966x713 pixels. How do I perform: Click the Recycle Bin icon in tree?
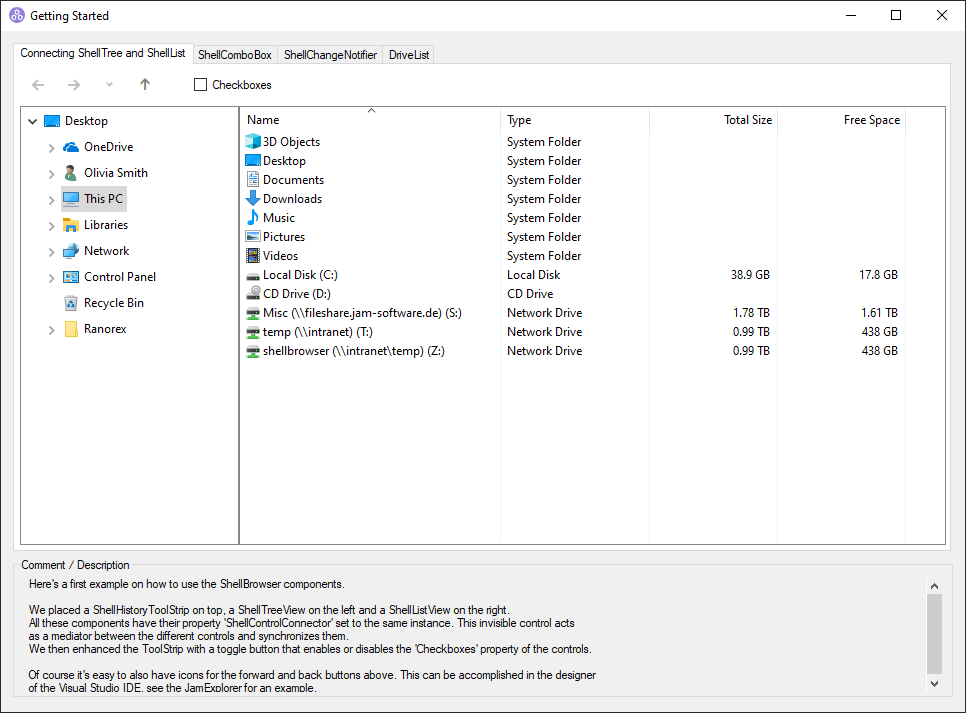coord(71,303)
